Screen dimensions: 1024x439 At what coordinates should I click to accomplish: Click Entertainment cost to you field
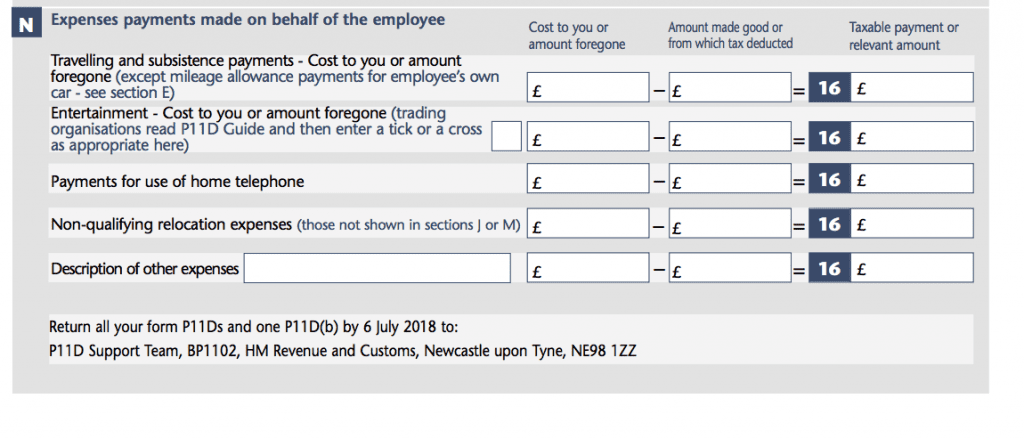(588, 136)
